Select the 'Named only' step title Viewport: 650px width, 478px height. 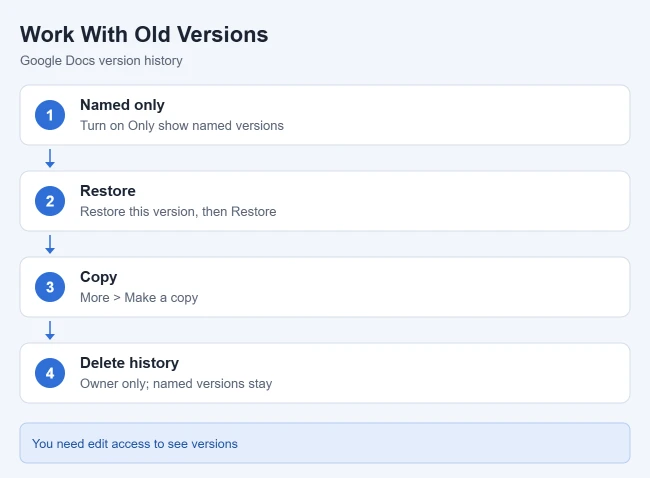coord(122,105)
